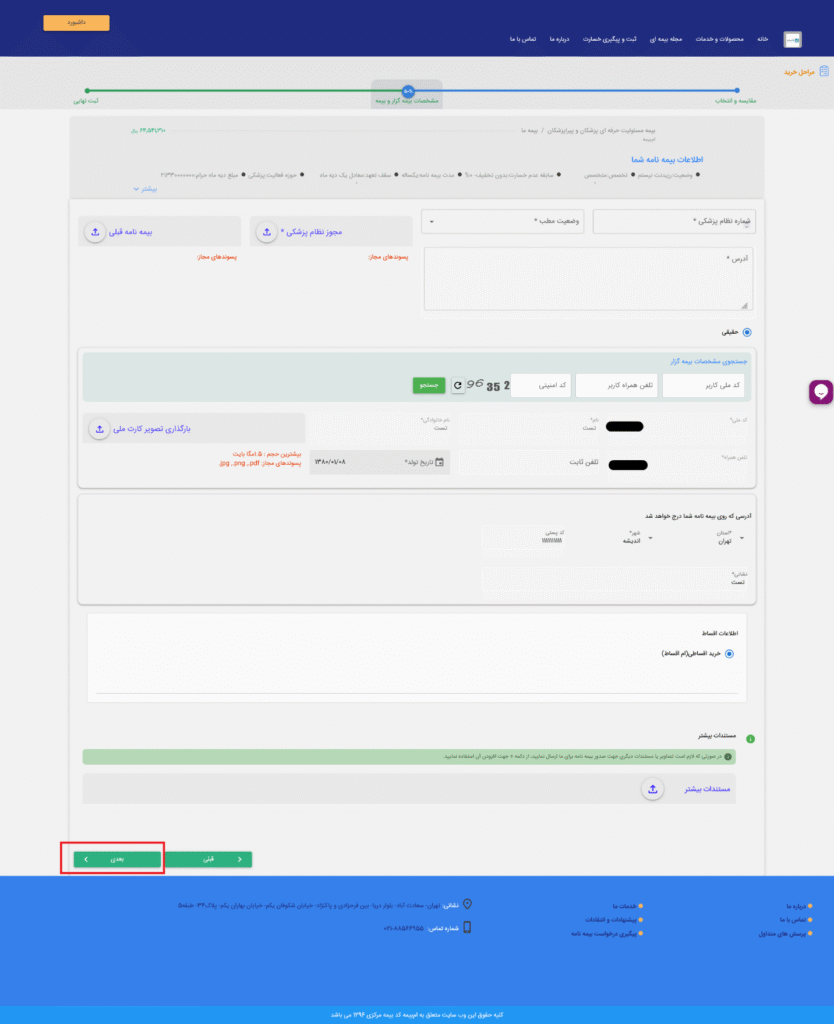Open the 'محصولات و خدمات' menu item
The height and width of the screenshot is (1024, 834).
pos(719,39)
